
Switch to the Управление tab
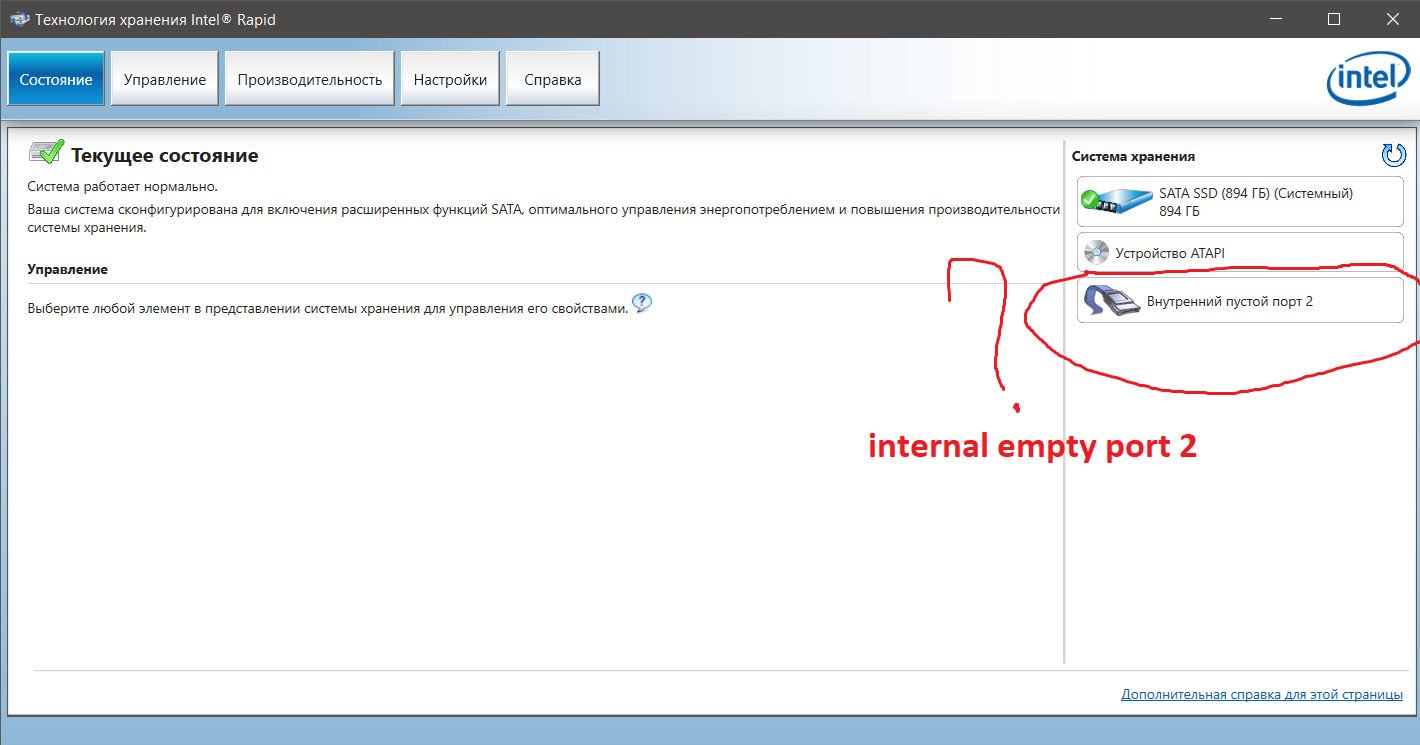164,77
